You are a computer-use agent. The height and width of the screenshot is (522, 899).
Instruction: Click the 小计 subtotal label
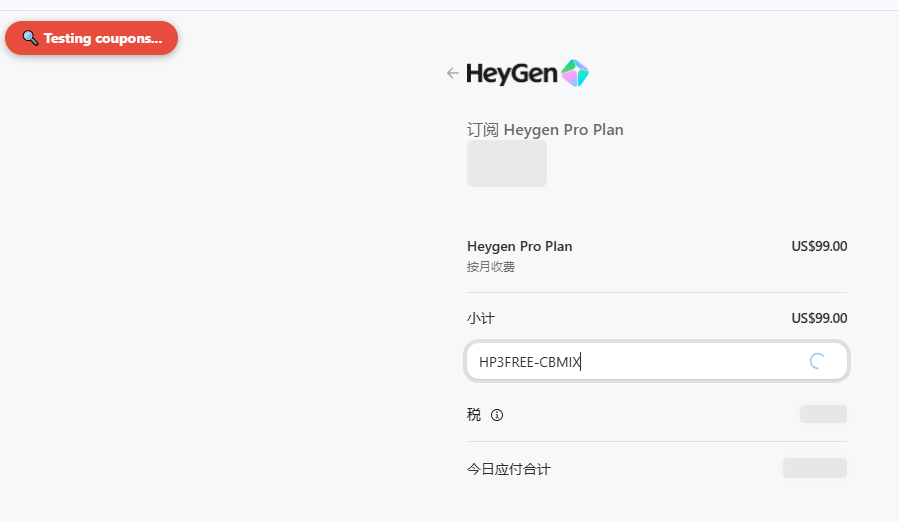(480, 318)
